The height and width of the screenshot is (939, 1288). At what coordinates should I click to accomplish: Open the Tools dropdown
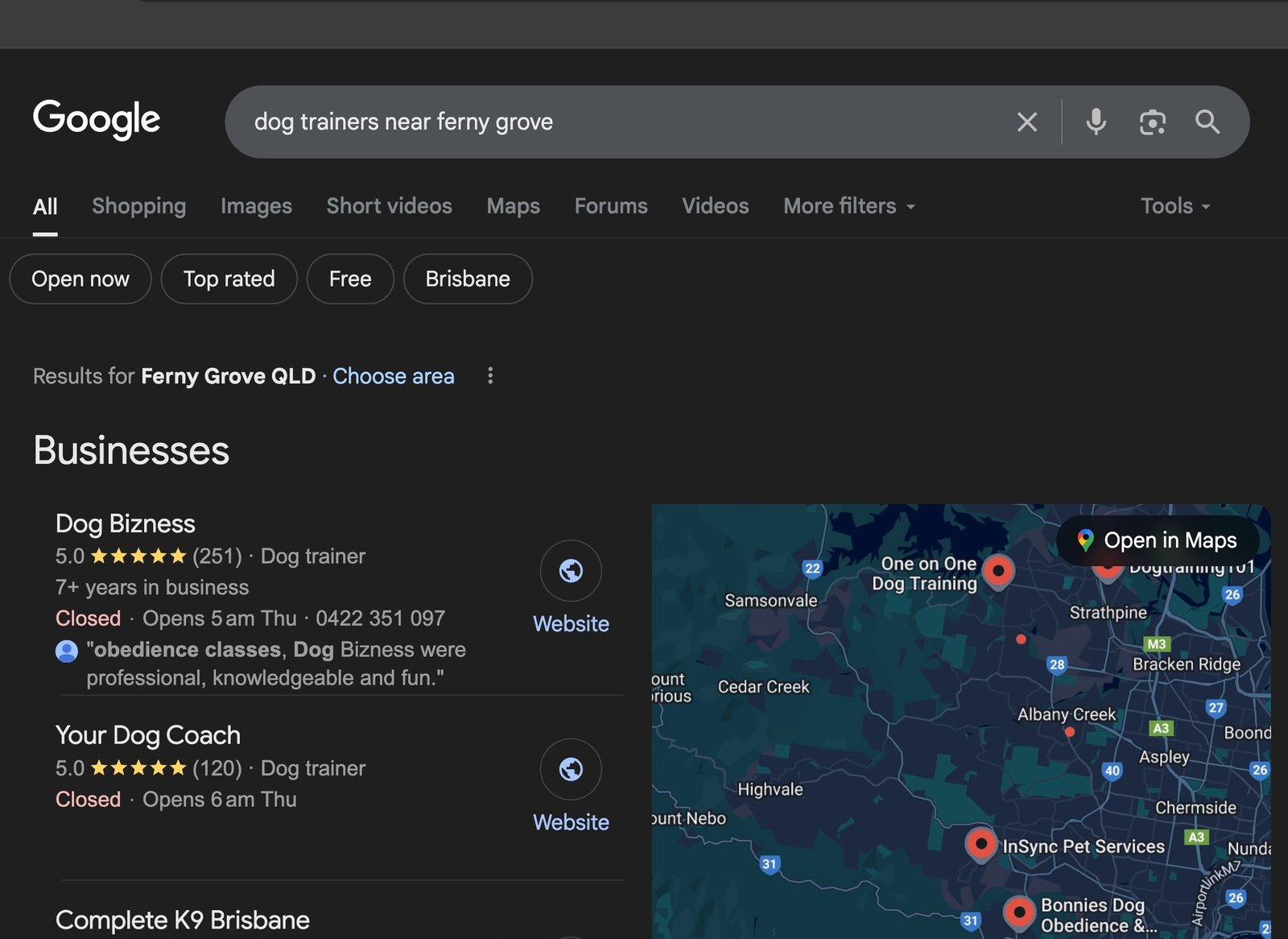1174,206
